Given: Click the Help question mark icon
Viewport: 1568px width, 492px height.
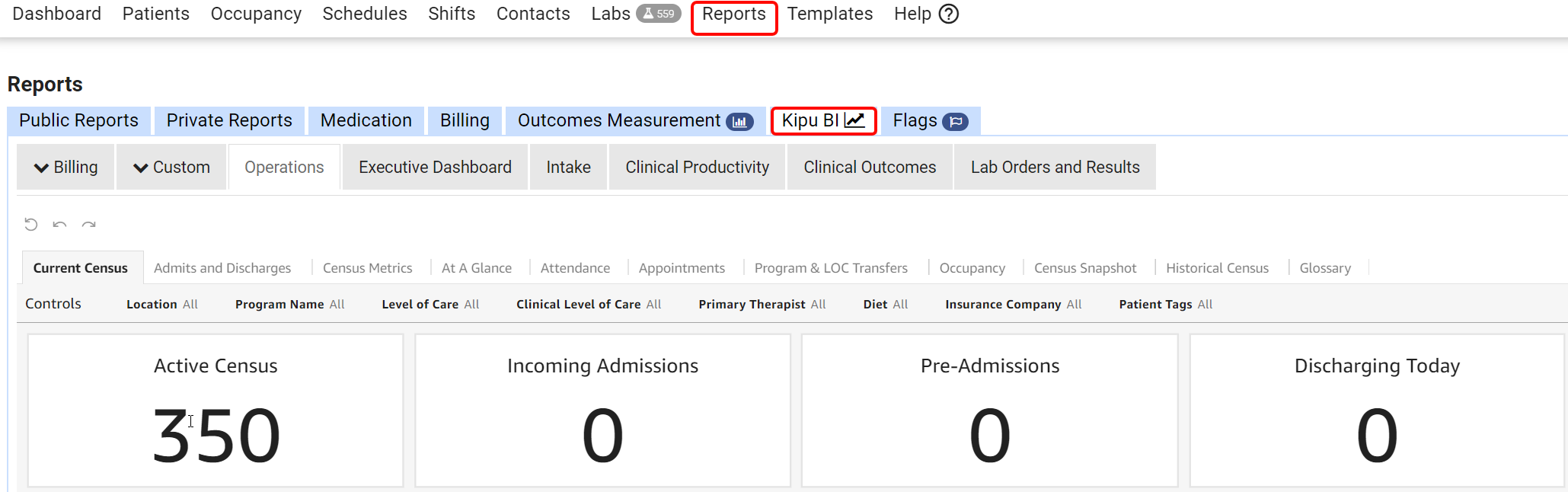Looking at the screenshot, I should pos(949,14).
